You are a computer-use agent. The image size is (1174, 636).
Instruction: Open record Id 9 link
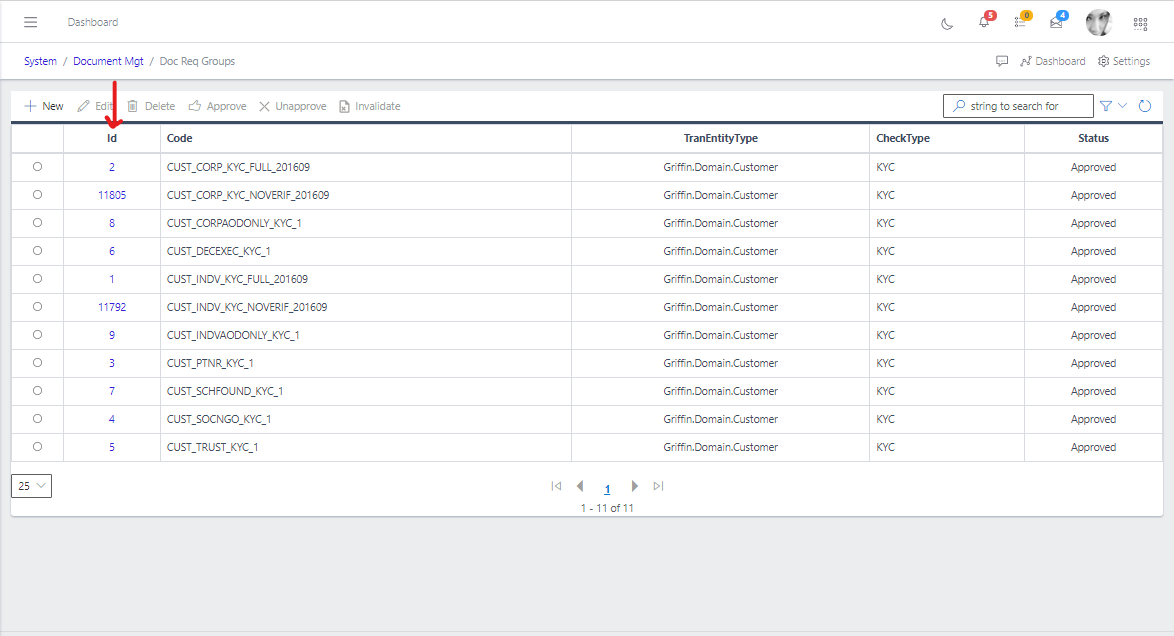pos(112,335)
